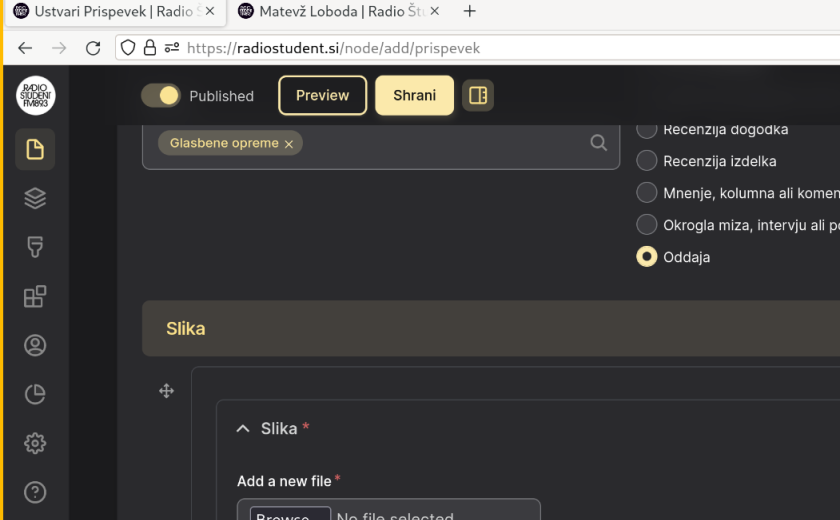The image size is (840, 520).
Task: Select the Recenzija izdelka radio option
Action: 647,161
